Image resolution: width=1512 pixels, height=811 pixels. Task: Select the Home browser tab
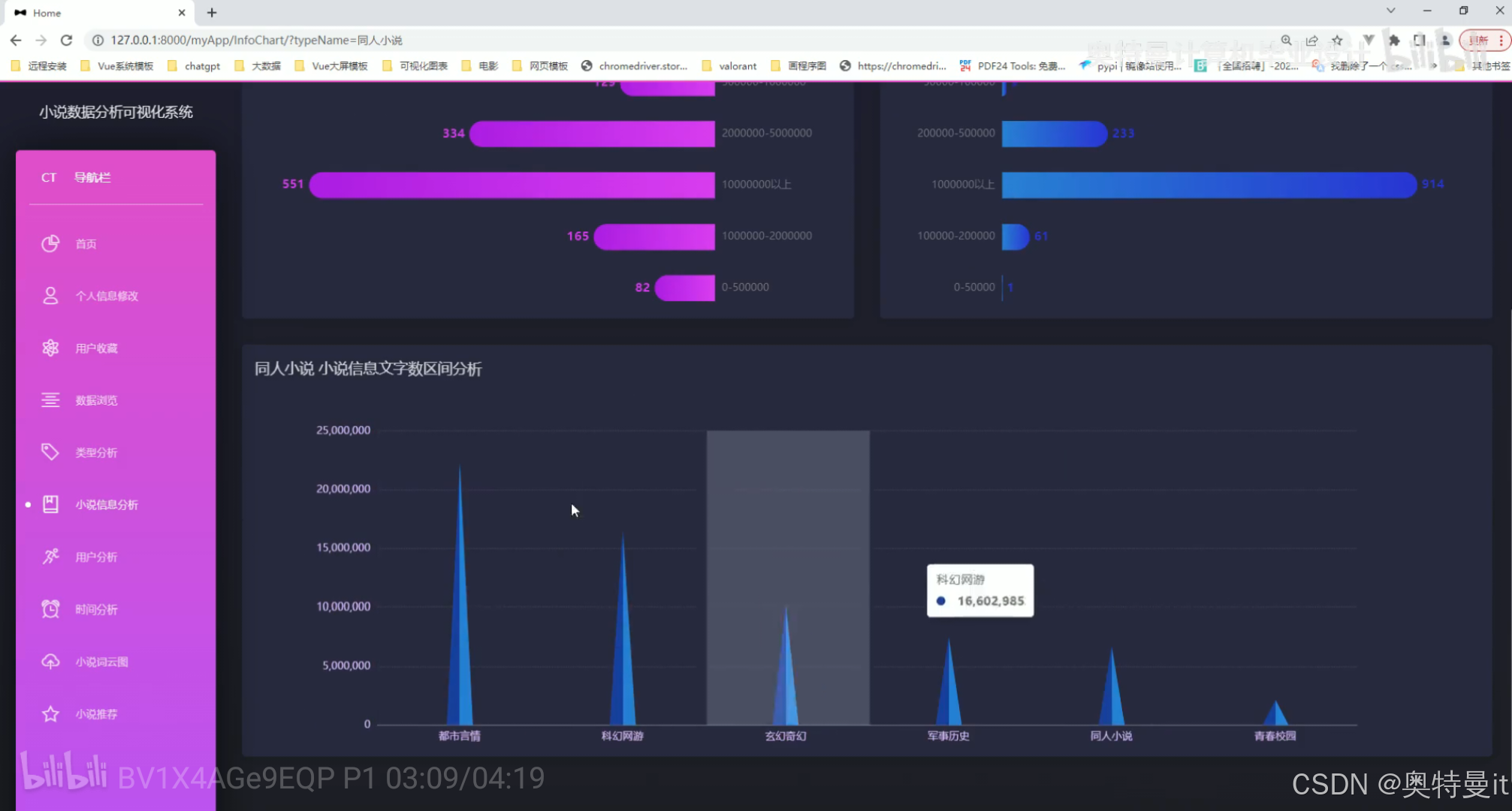(47, 13)
